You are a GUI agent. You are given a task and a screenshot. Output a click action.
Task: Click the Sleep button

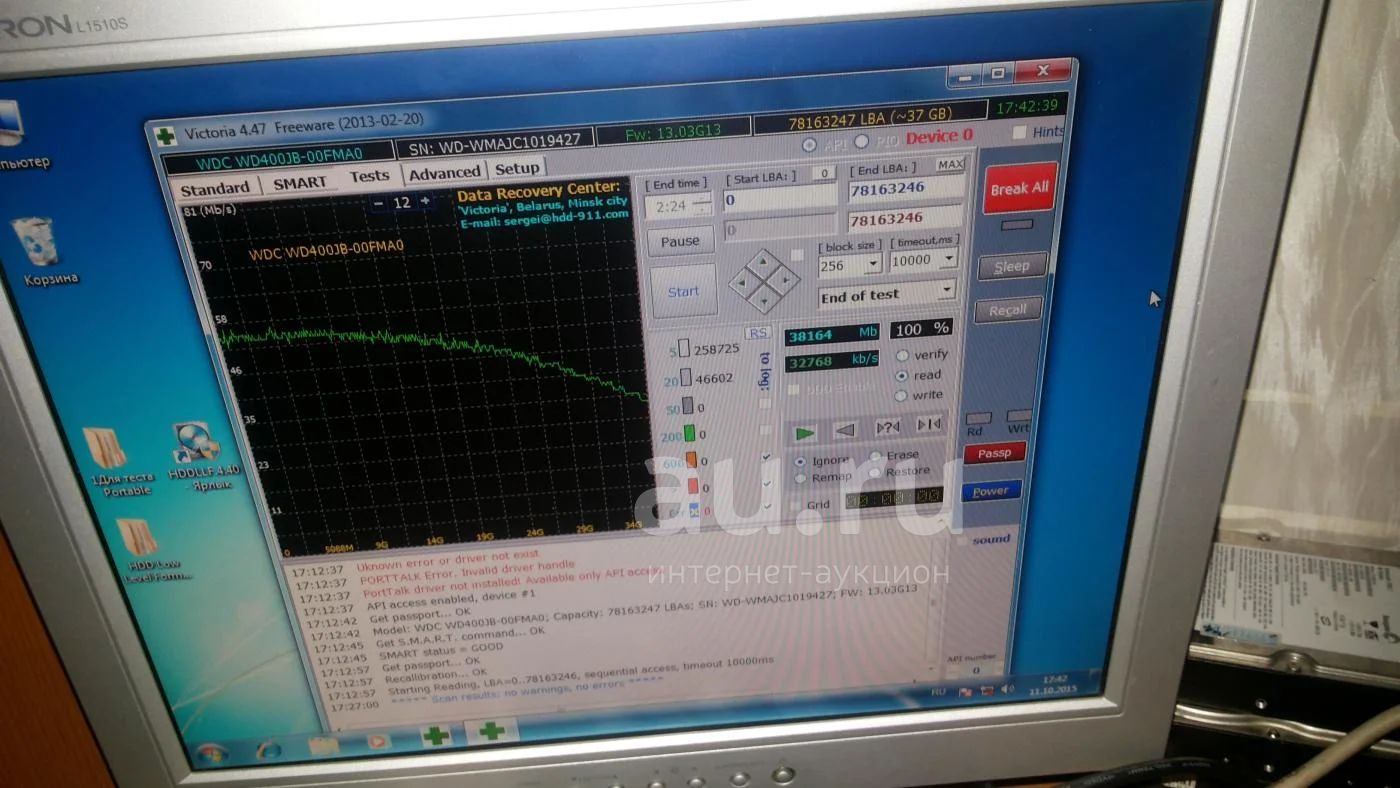1012,266
